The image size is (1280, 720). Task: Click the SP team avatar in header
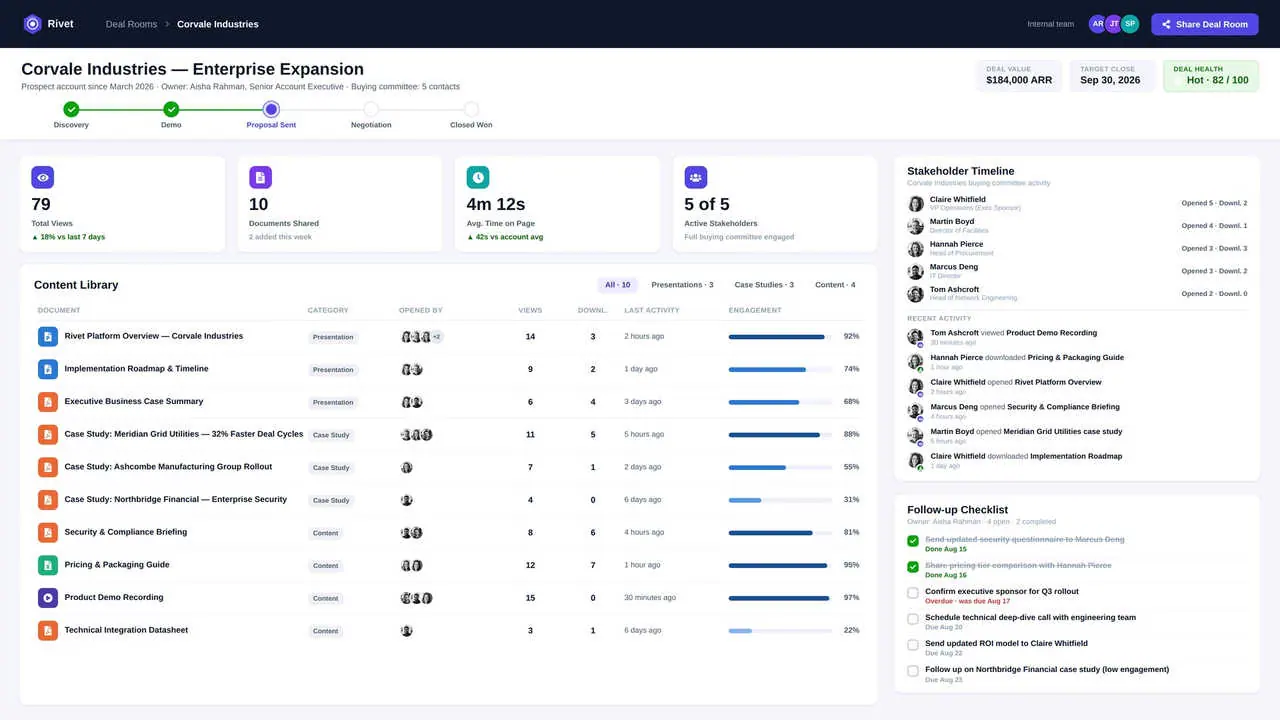[1130, 24]
